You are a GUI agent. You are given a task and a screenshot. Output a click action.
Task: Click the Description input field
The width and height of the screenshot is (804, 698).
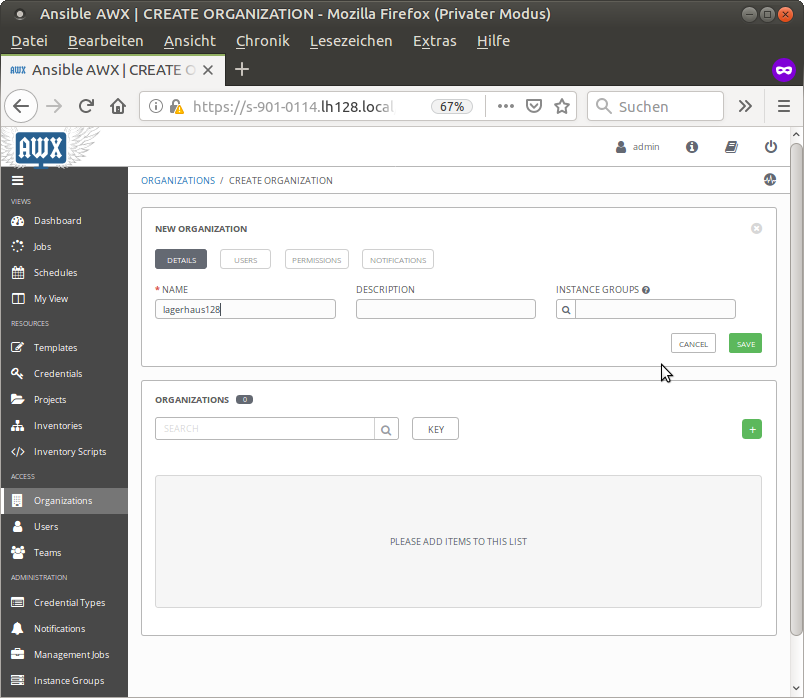click(x=446, y=309)
